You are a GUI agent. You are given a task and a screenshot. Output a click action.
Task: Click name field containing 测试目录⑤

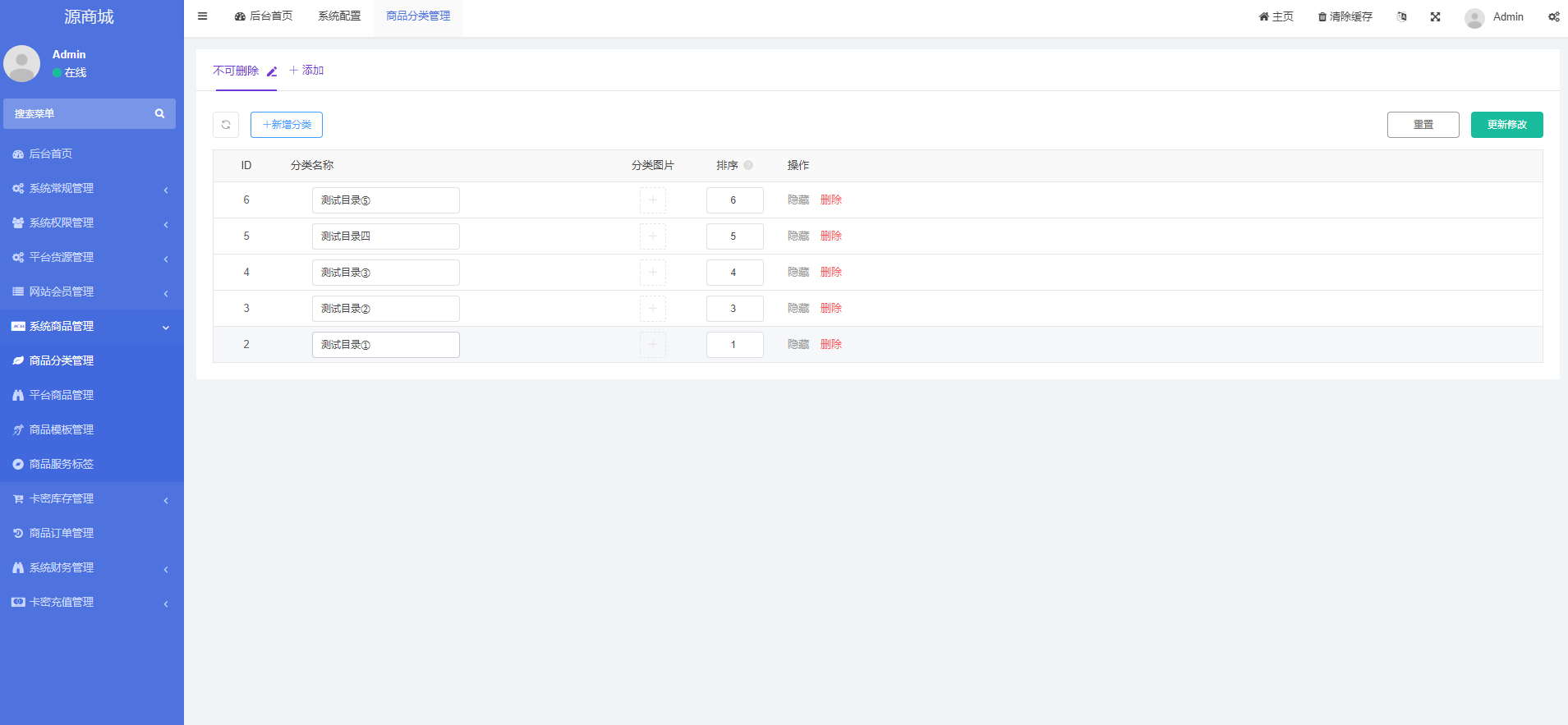[x=386, y=200]
